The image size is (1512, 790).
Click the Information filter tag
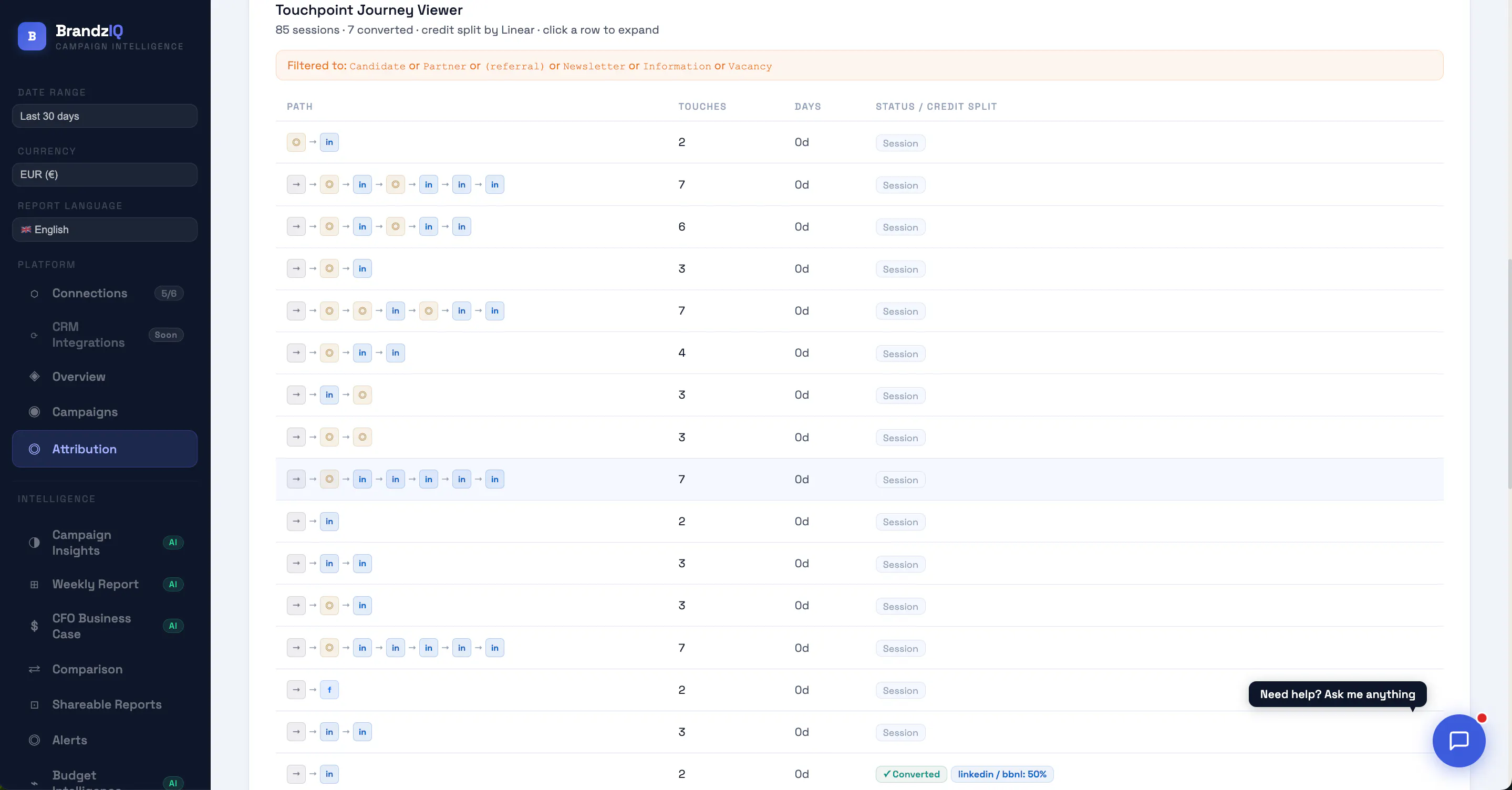677,66
